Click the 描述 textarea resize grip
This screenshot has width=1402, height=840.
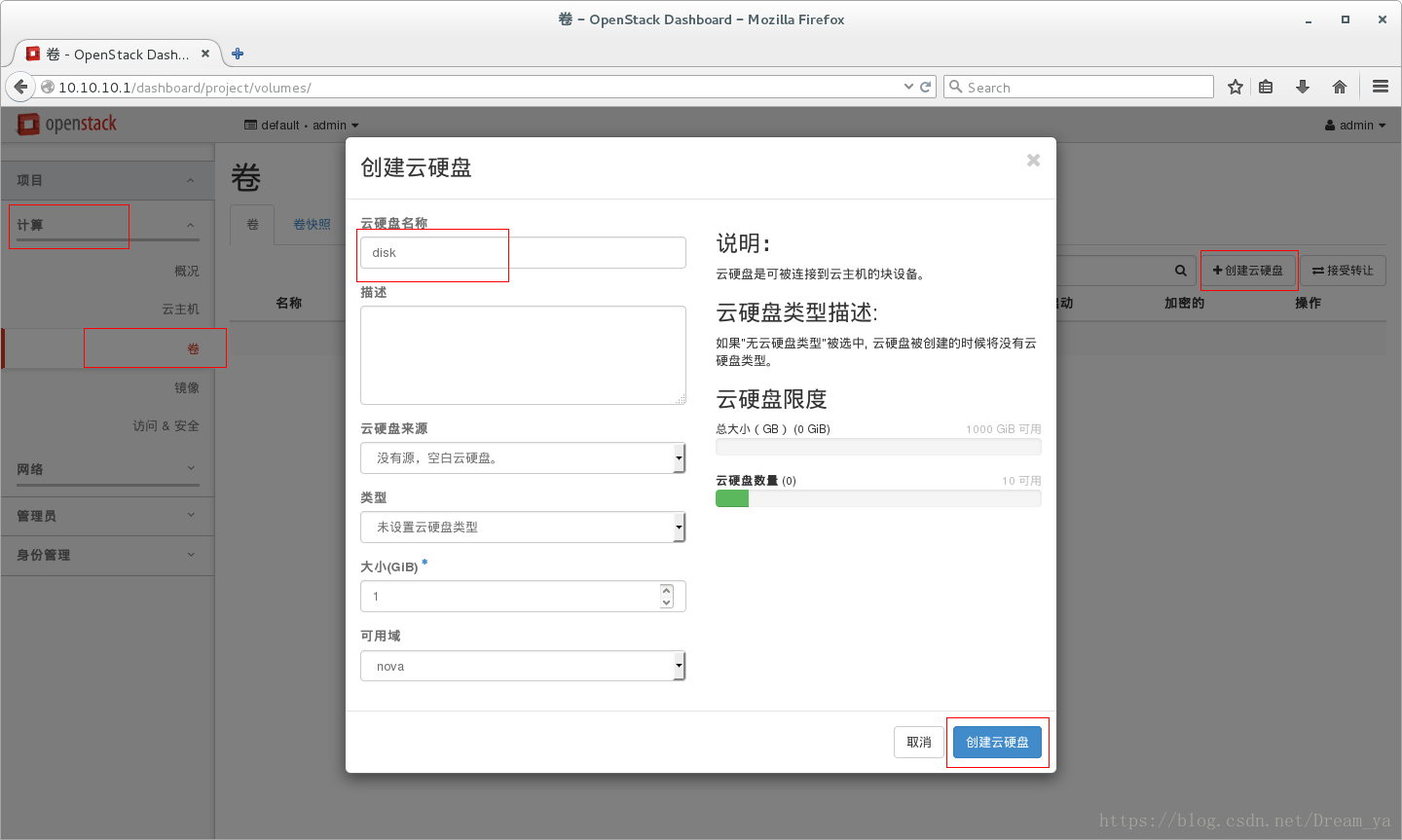(681, 399)
